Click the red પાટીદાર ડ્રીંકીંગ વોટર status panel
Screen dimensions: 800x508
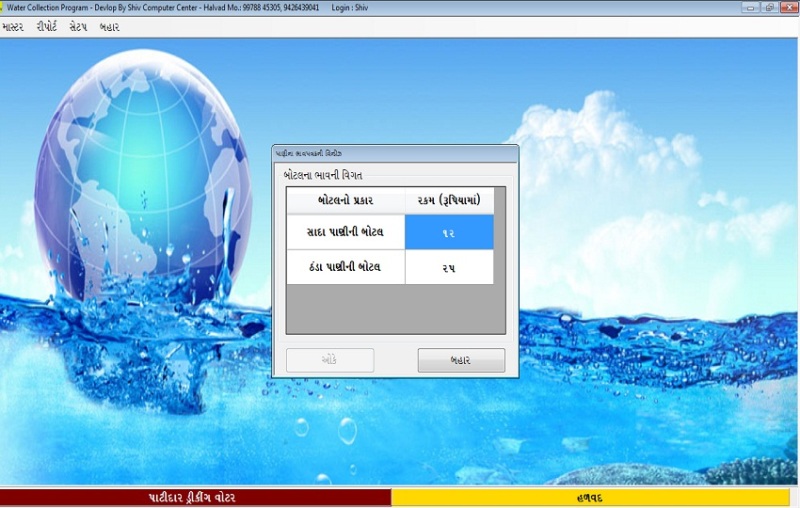click(195, 497)
